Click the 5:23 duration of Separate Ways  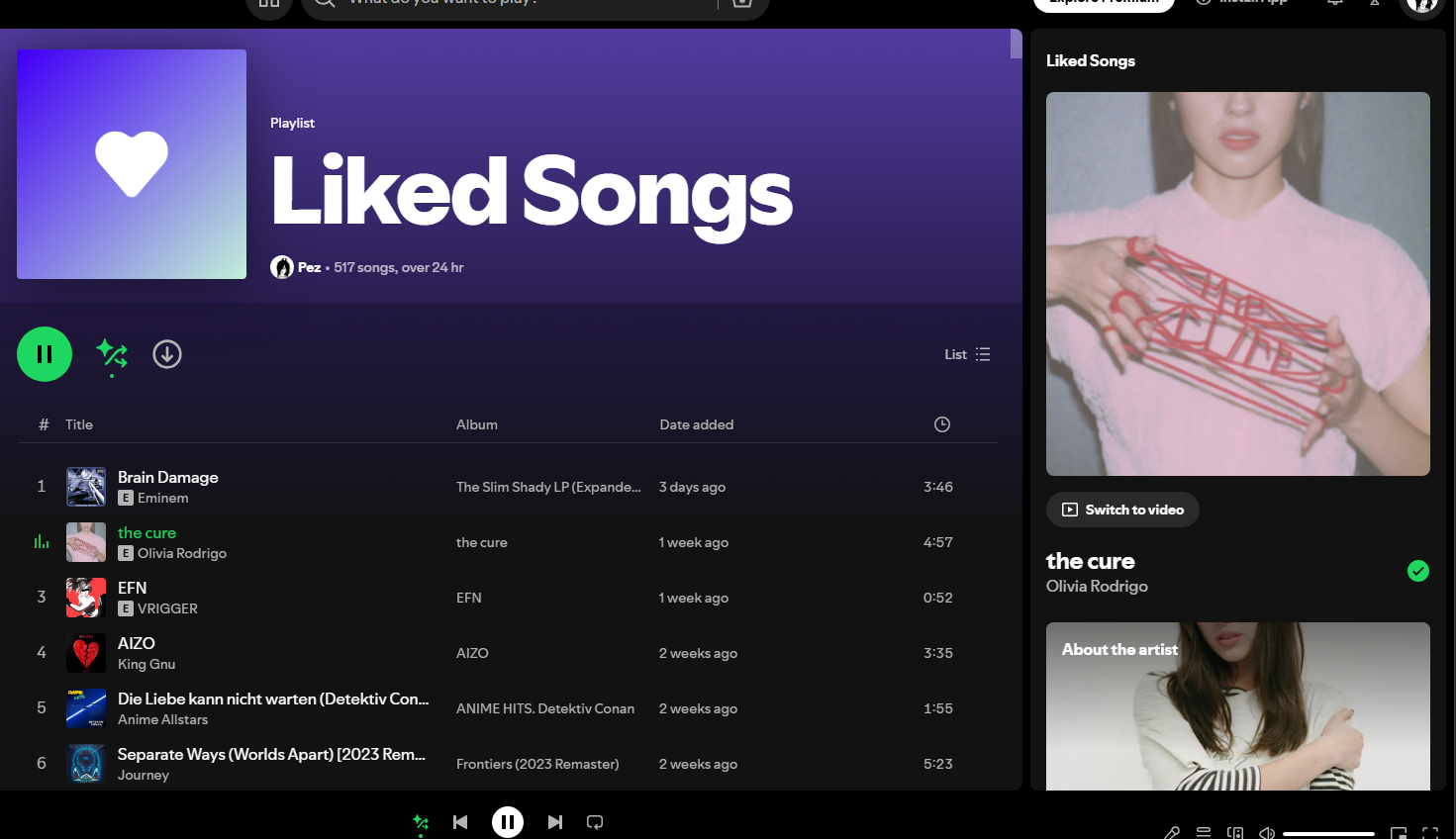point(938,764)
